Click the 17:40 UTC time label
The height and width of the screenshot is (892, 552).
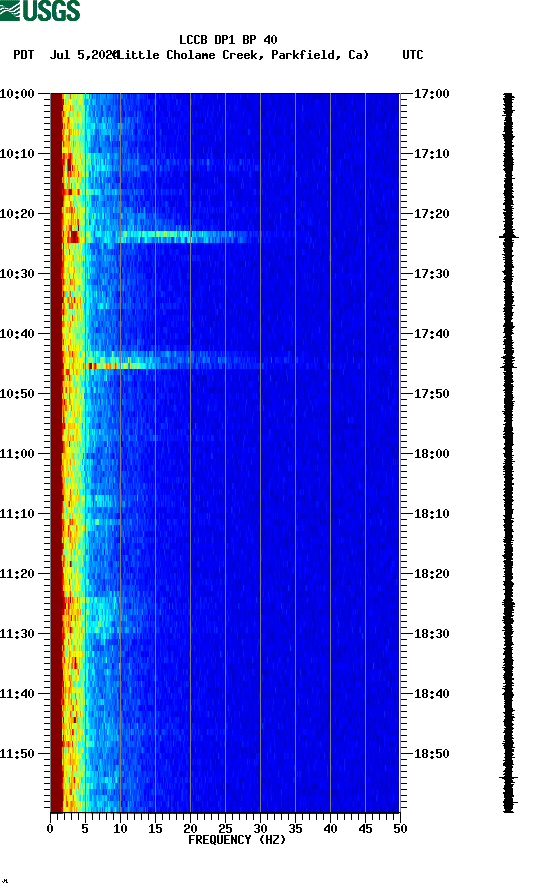[x=431, y=334]
